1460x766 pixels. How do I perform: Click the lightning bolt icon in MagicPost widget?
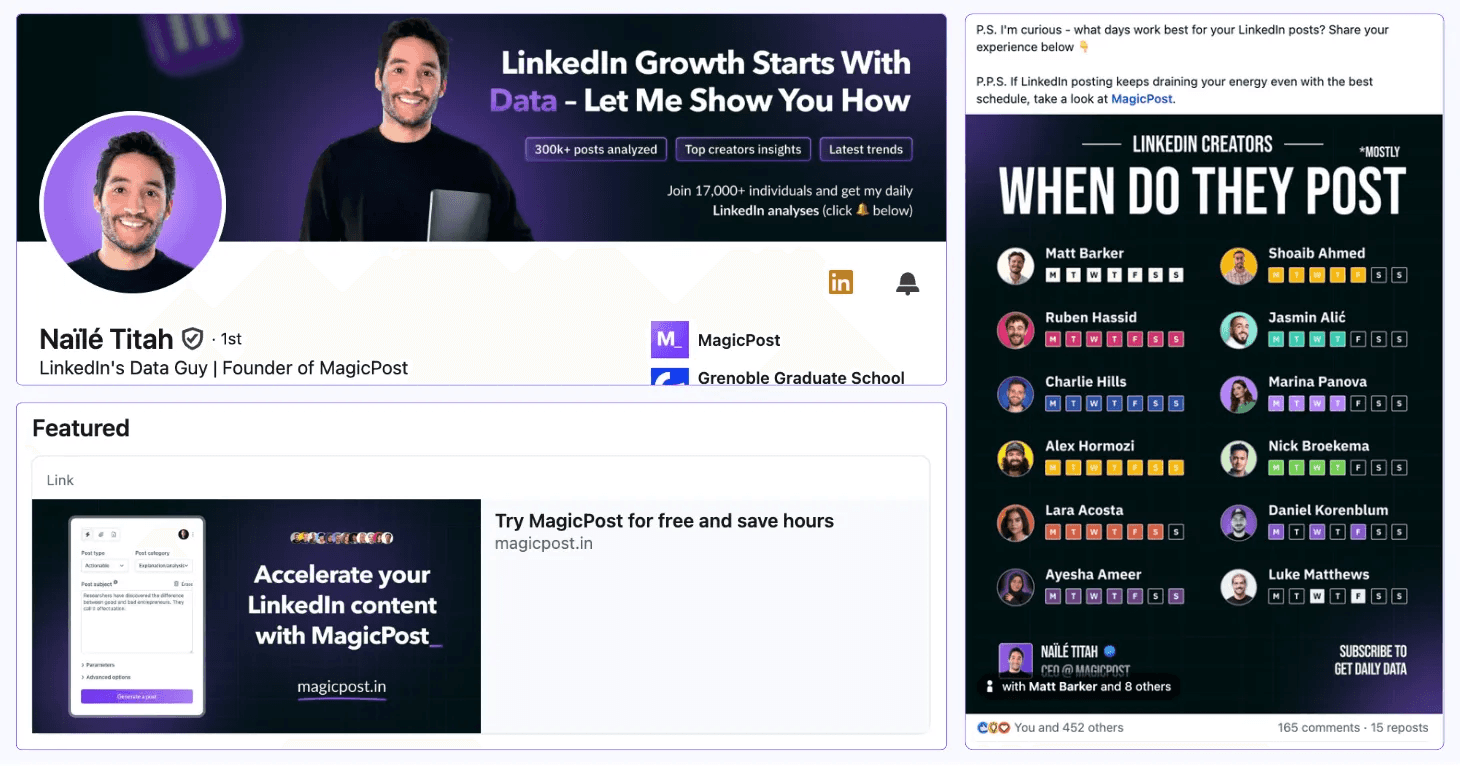[88, 534]
